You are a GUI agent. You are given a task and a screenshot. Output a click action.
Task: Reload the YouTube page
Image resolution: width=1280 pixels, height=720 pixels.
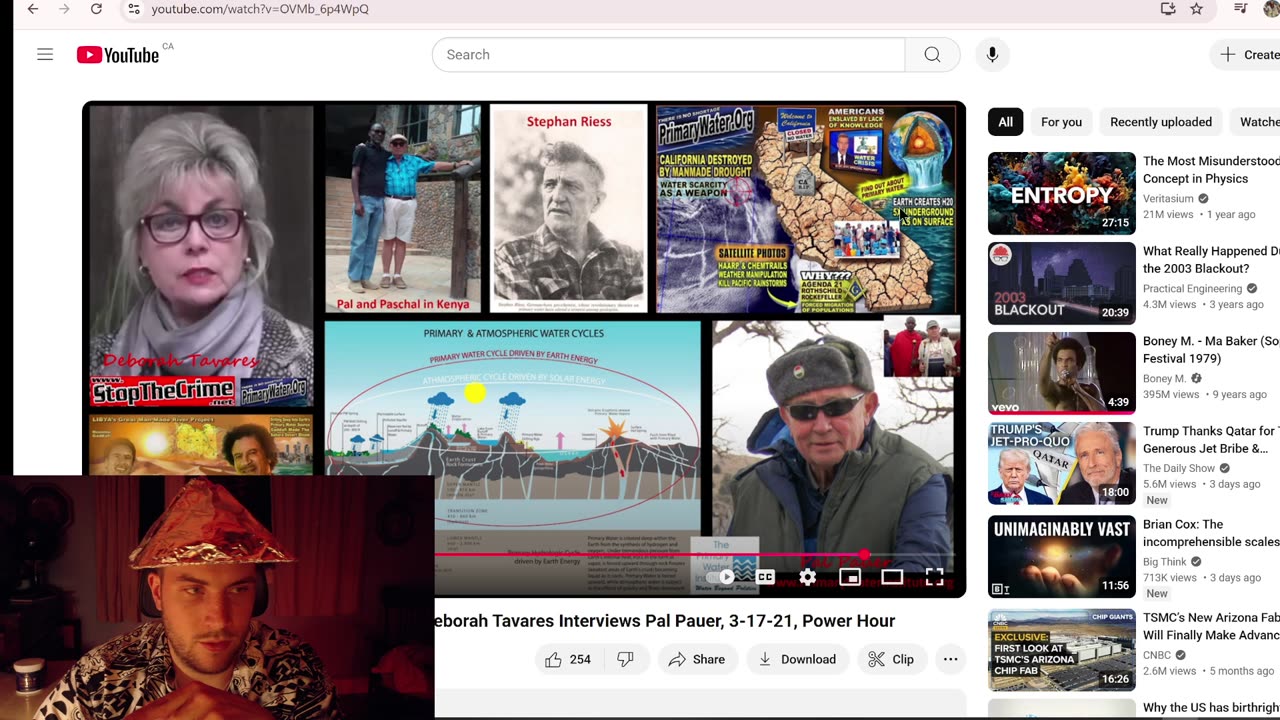coord(96,9)
